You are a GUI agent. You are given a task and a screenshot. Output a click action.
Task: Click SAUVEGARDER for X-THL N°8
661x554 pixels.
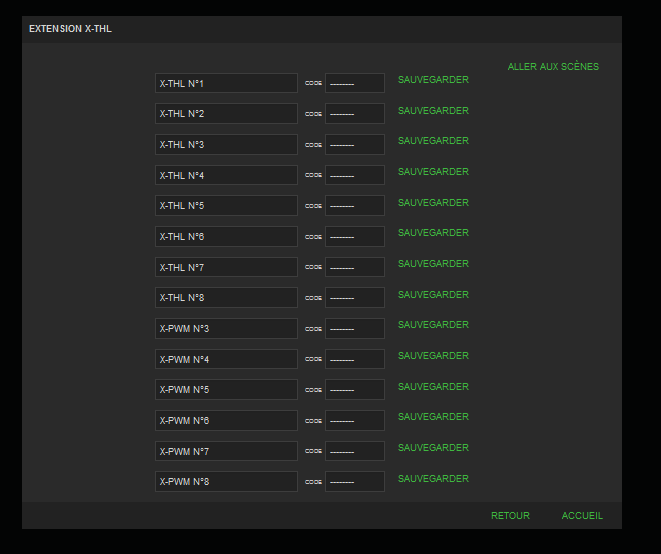433,294
